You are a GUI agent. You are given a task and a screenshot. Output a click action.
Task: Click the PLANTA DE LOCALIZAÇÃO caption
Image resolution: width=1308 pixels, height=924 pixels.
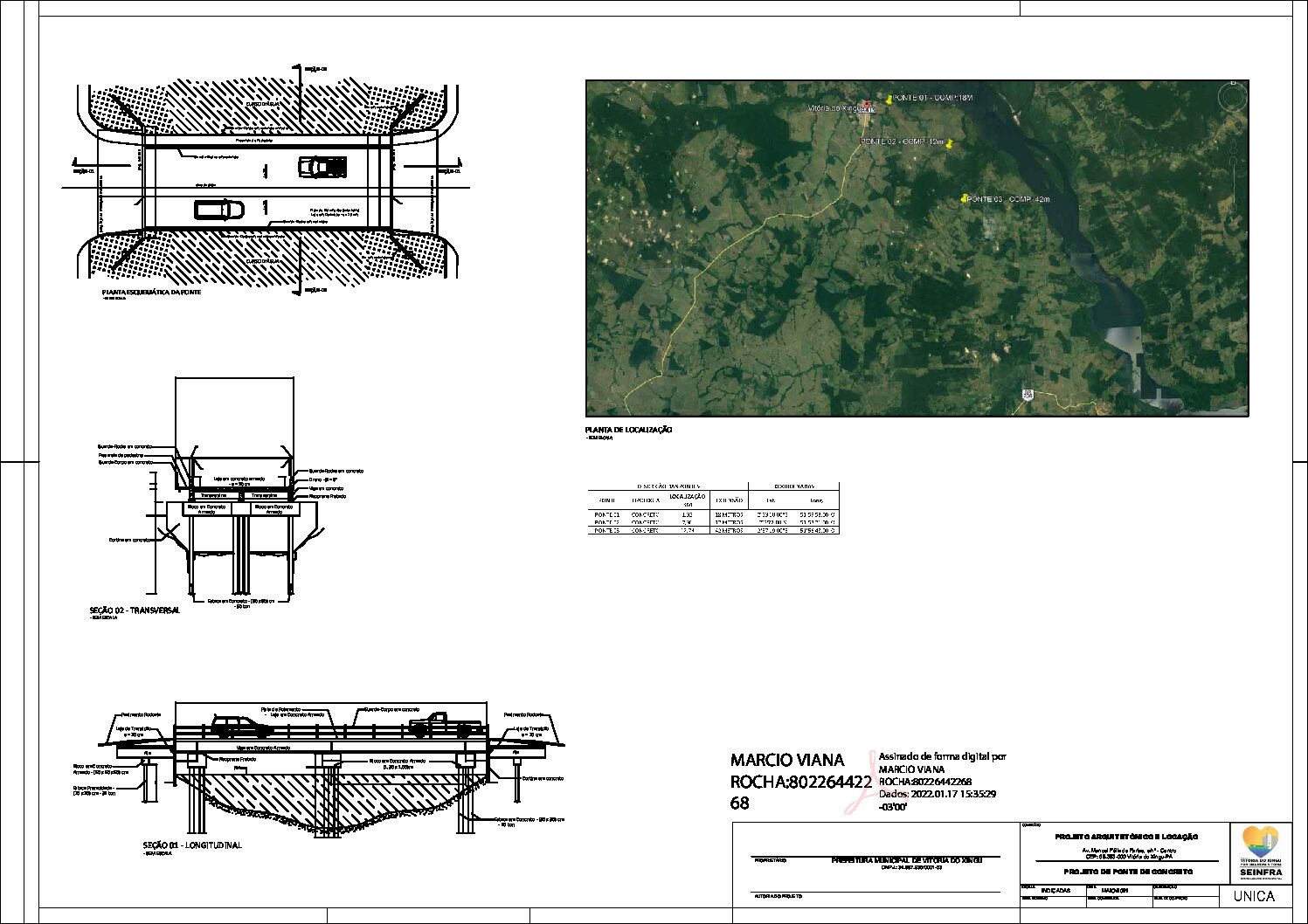[x=628, y=430]
